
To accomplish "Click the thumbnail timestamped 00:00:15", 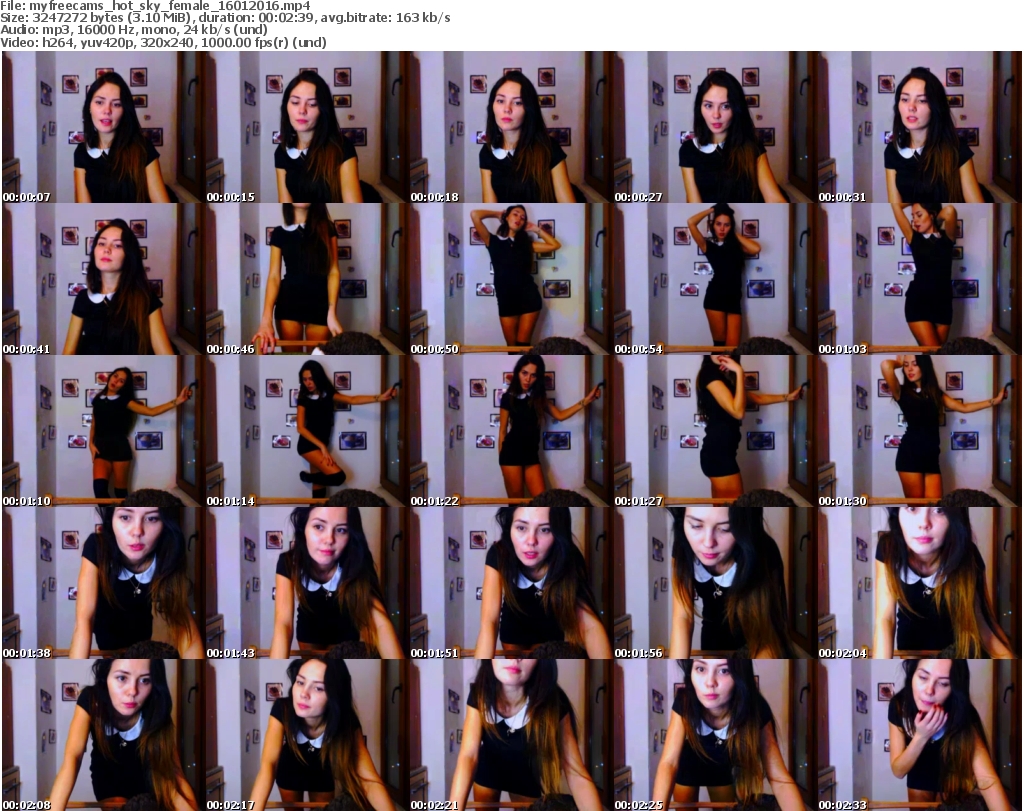I will pos(307,127).
